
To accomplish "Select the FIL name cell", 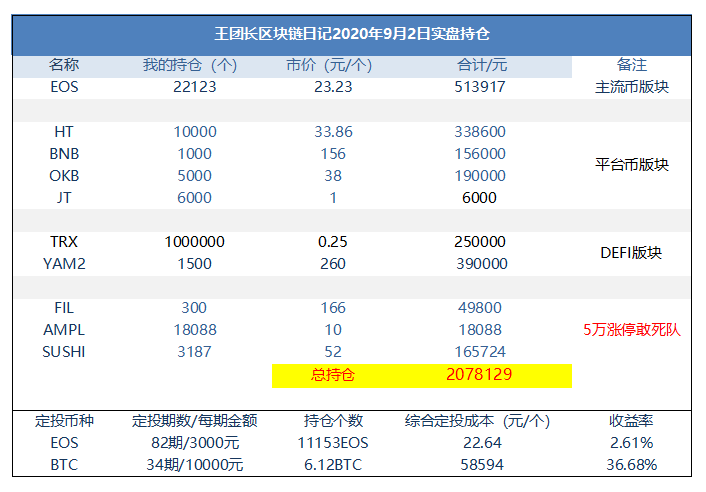I will (x=64, y=308).
